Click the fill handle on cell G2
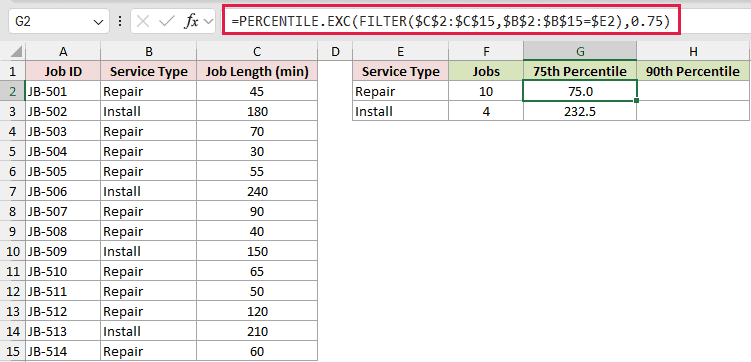The width and height of the screenshot is (751, 362). click(637, 101)
